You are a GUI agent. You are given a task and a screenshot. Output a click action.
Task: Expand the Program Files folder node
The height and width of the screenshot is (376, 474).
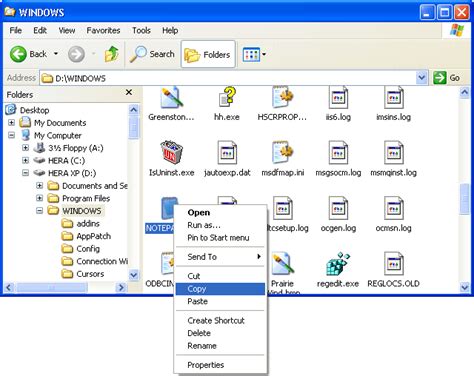(39, 198)
